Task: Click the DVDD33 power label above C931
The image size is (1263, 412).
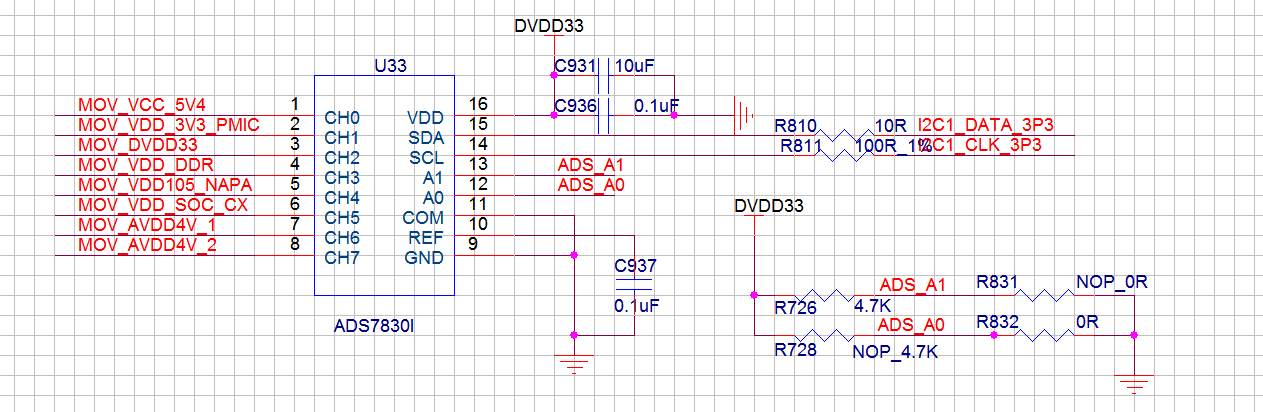Action: [548, 26]
